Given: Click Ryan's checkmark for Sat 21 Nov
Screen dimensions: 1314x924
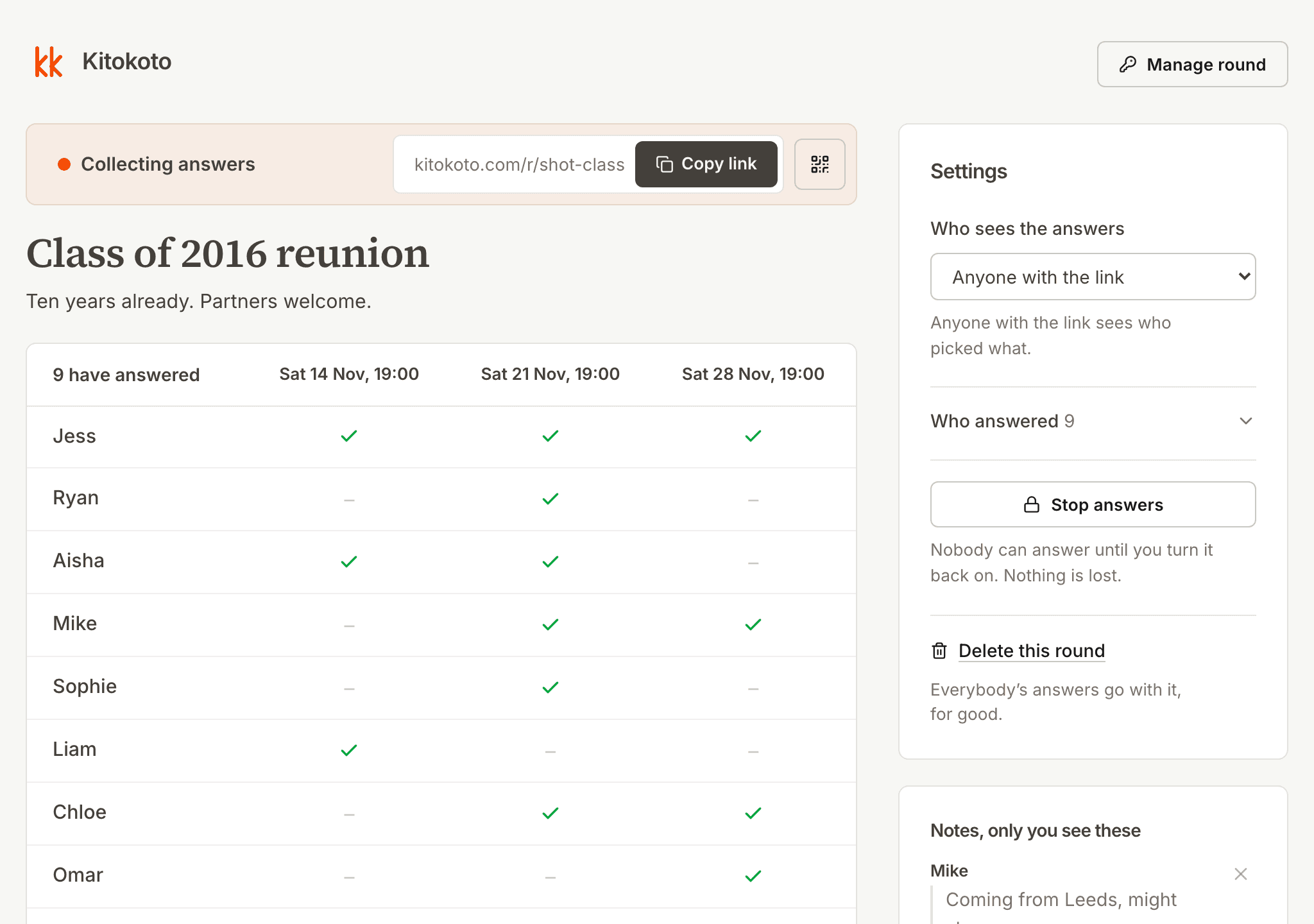Looking at the screenshot, I should (550, 499).
